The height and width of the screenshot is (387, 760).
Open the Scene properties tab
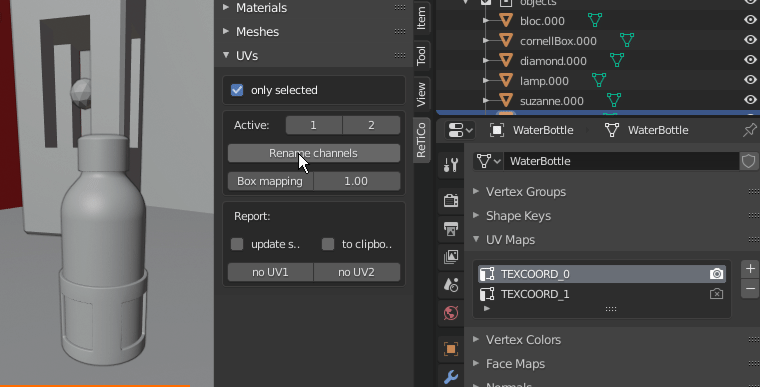(x=451, y=285)
